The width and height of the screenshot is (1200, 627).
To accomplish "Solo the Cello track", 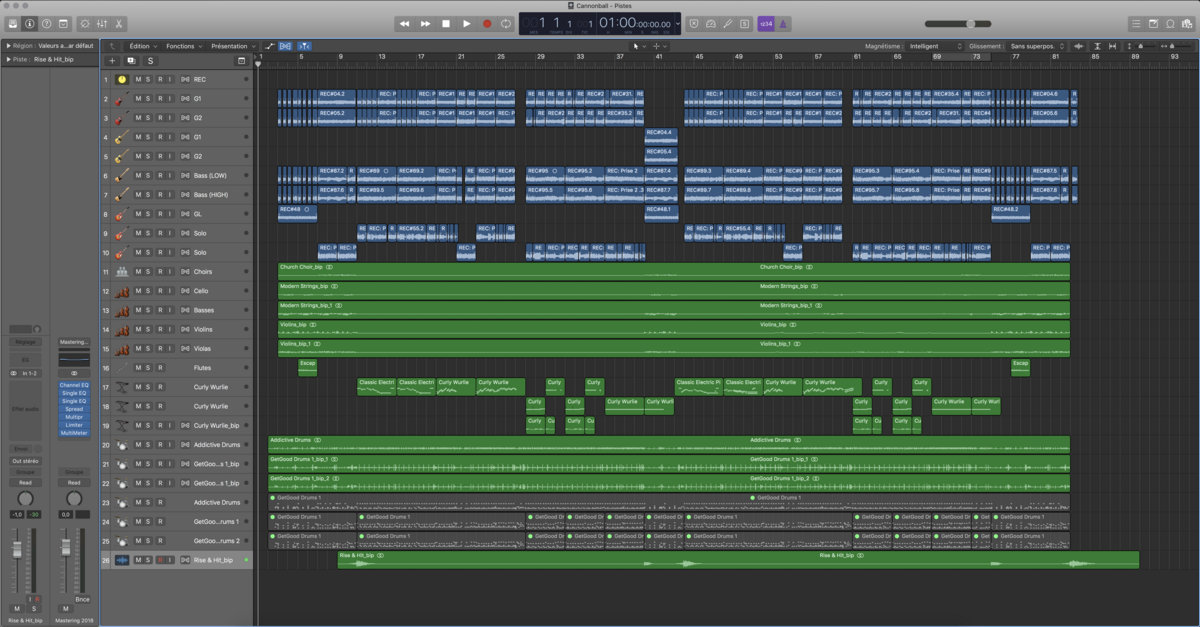I will pyautogui.click(x=148, y=291).
